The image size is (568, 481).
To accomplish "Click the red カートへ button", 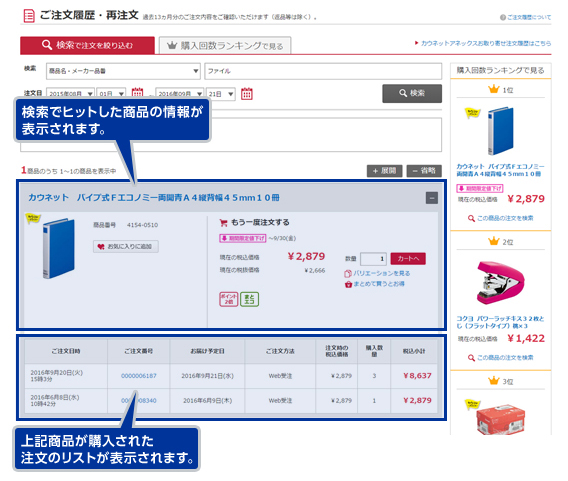I will [408, 259].
